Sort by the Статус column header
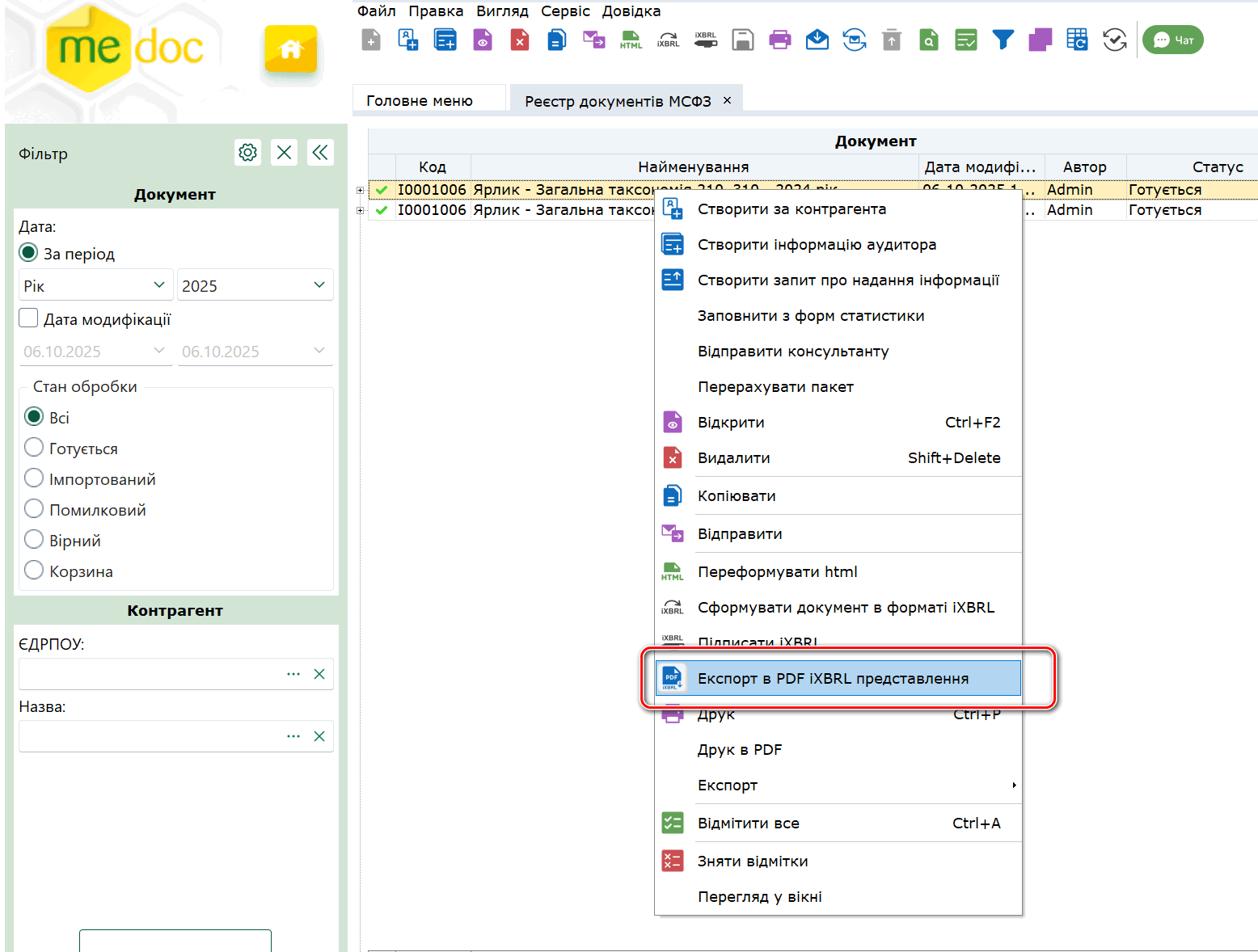1258x952 pixels. (x=1193, y=166)
